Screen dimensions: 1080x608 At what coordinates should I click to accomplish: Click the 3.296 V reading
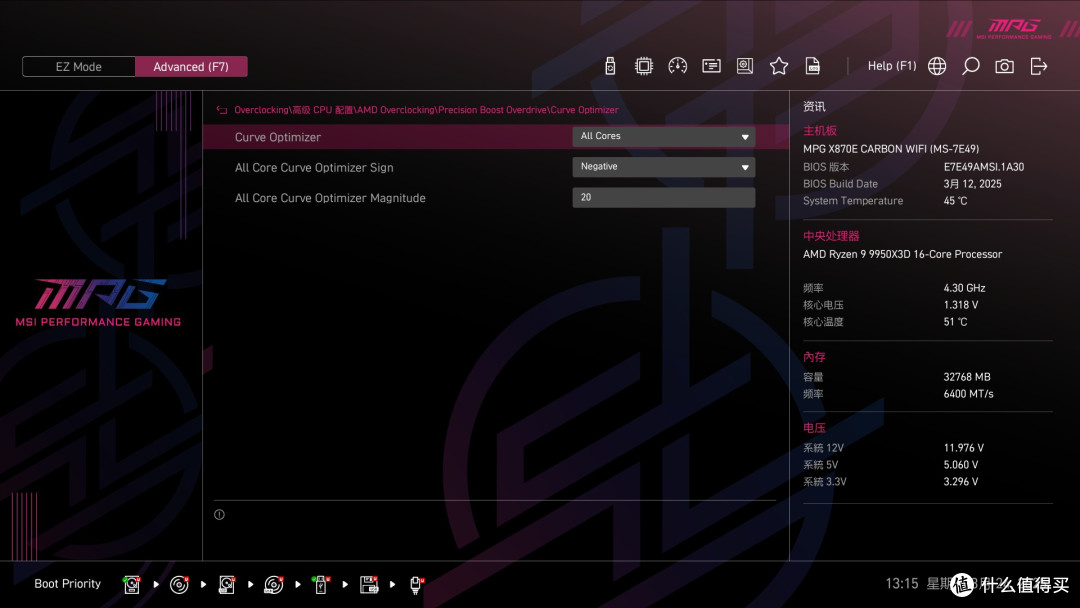(x=961, y=481)
